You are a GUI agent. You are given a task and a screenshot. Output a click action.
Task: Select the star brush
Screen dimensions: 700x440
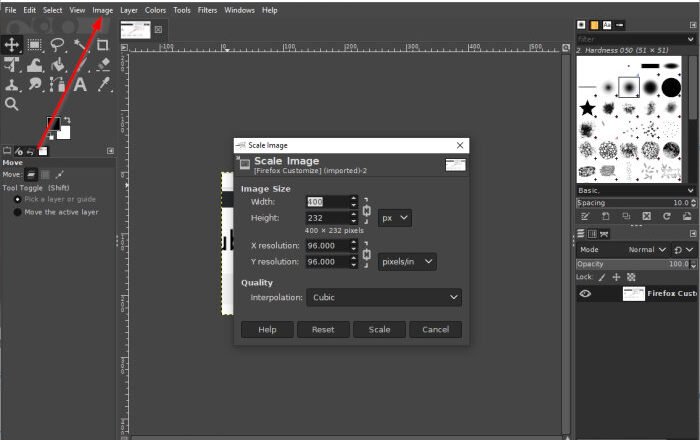[x=588, y=108]
